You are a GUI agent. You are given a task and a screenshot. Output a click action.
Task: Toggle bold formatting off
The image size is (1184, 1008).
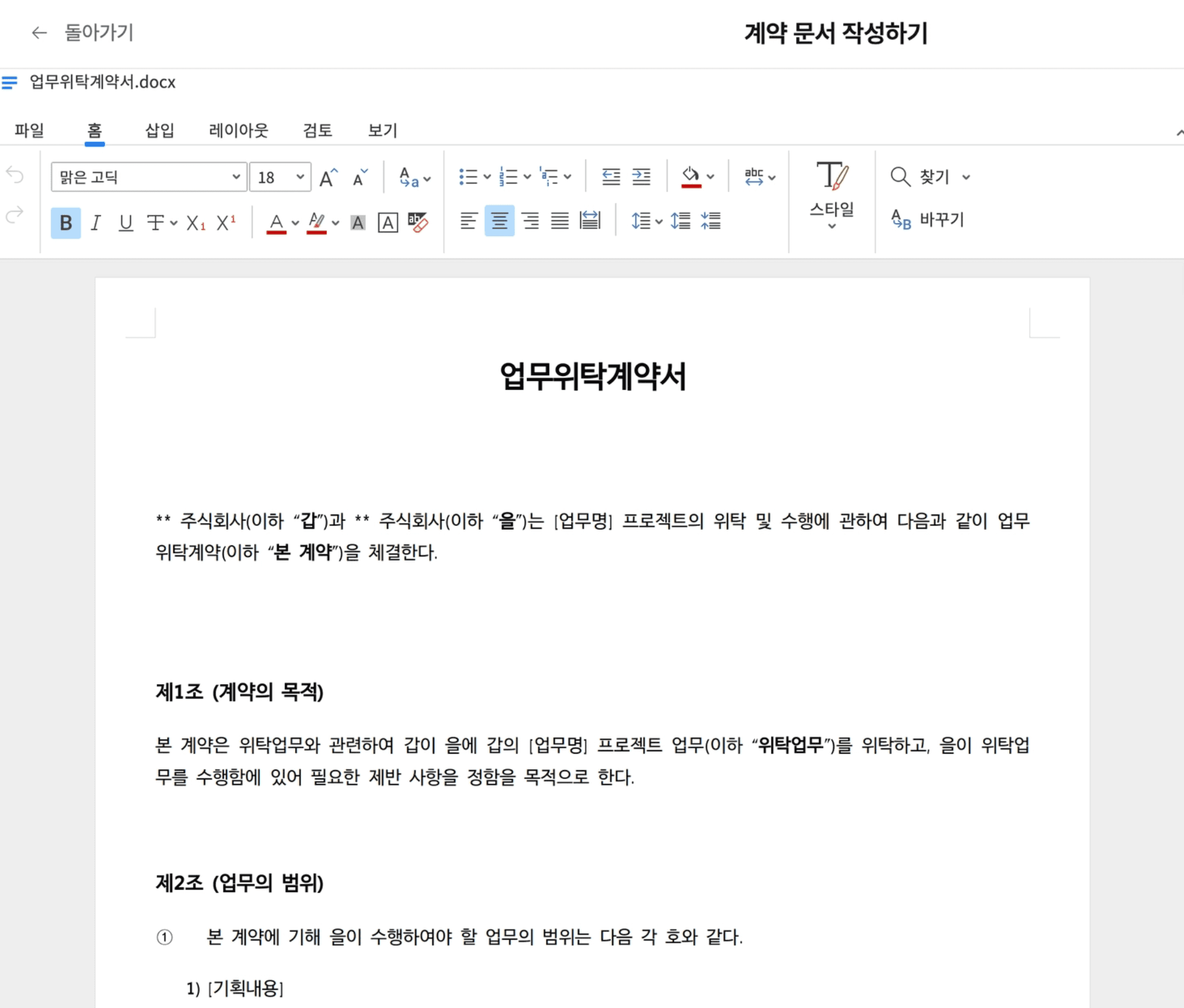[65, 223]
